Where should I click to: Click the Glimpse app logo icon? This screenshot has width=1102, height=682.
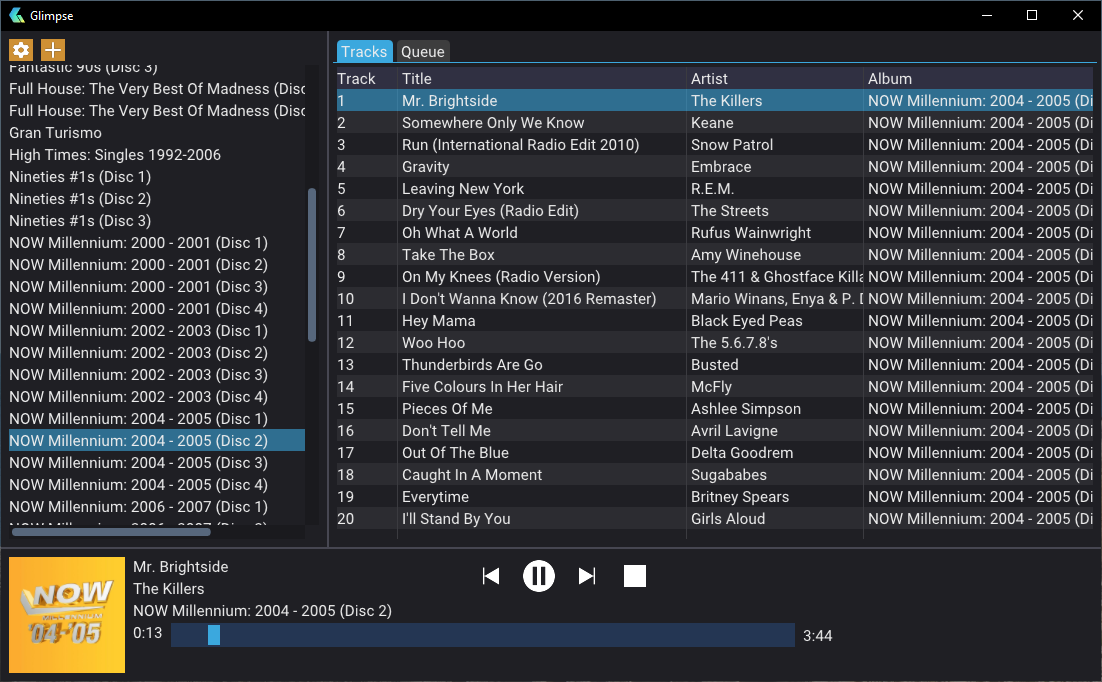click(16, 15)
